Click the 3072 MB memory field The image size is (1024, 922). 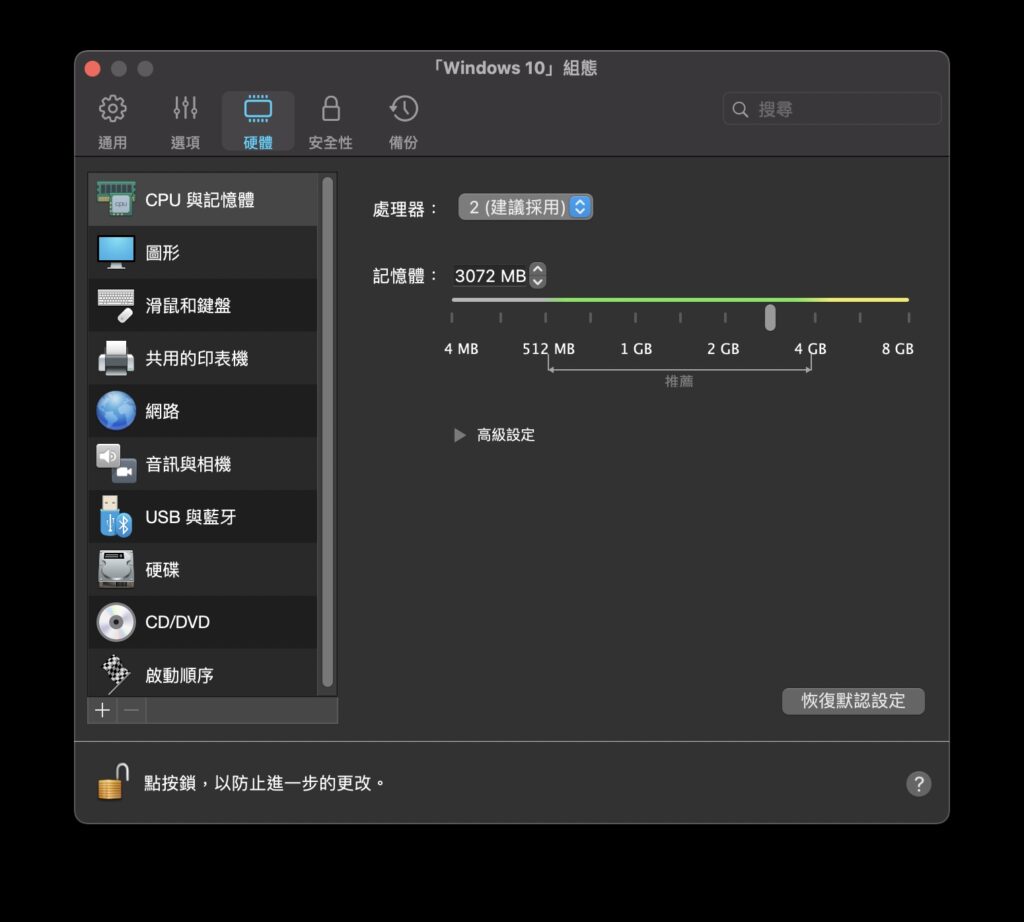(490, 276)
